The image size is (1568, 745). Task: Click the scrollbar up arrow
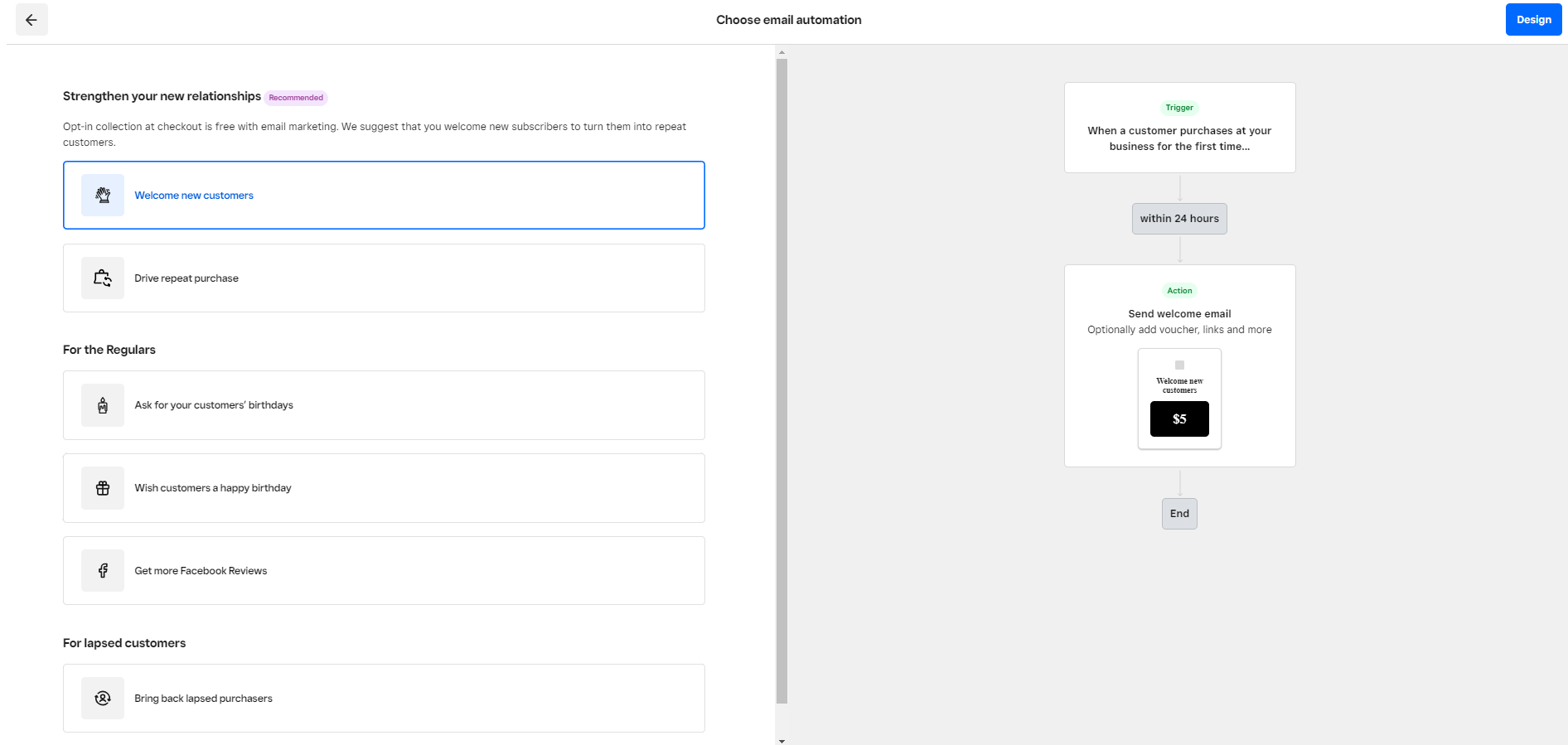pyautogui.click(x=782, y=52)
